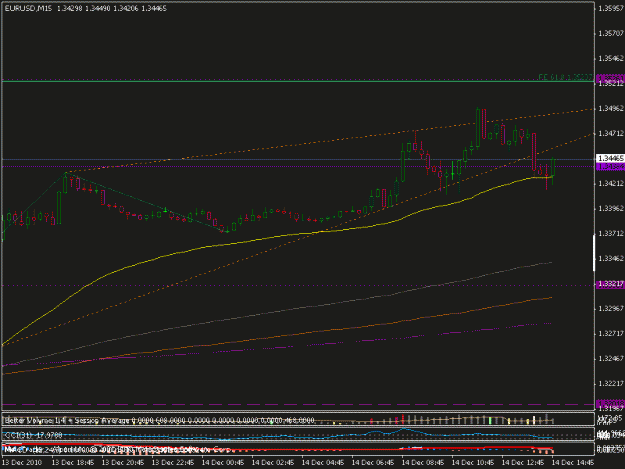Click the 1.32467 price axis value
The image size is (625, 469).
tap(611, 359)
